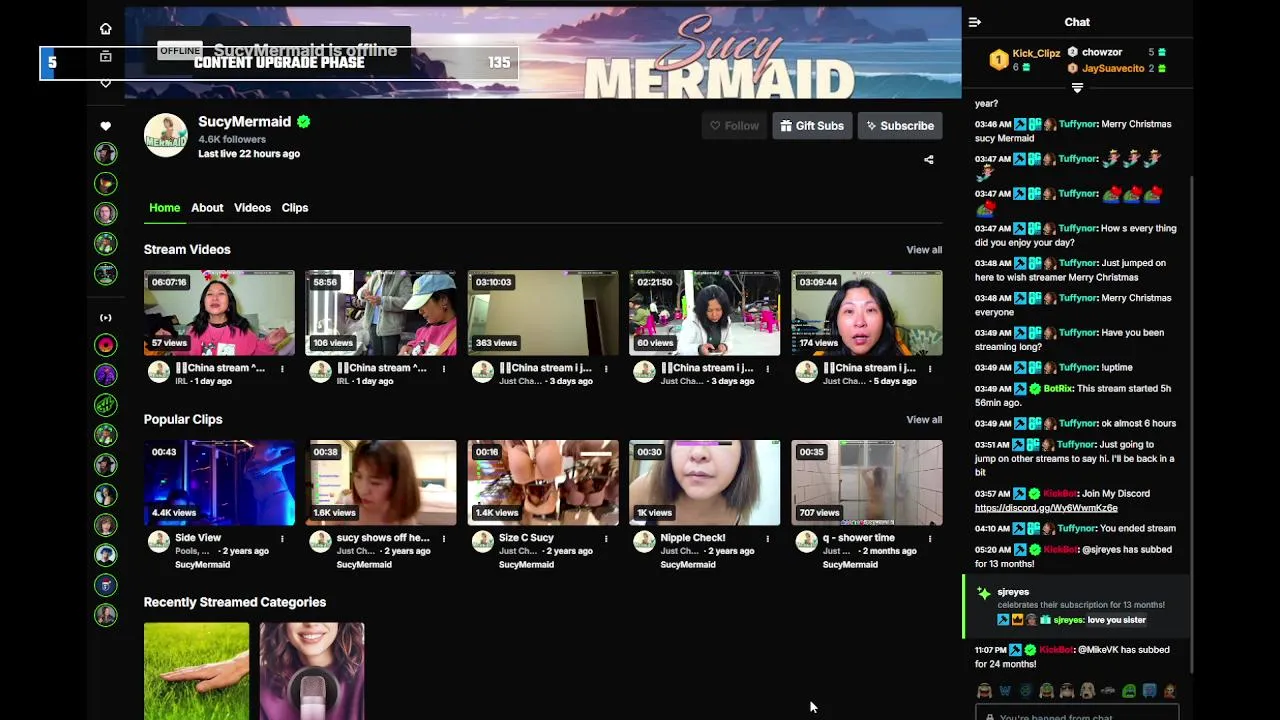Click crown badge in sjreyes highlighted message
The width and height of the screenshot is (1280, 720).
point(1017,620)
